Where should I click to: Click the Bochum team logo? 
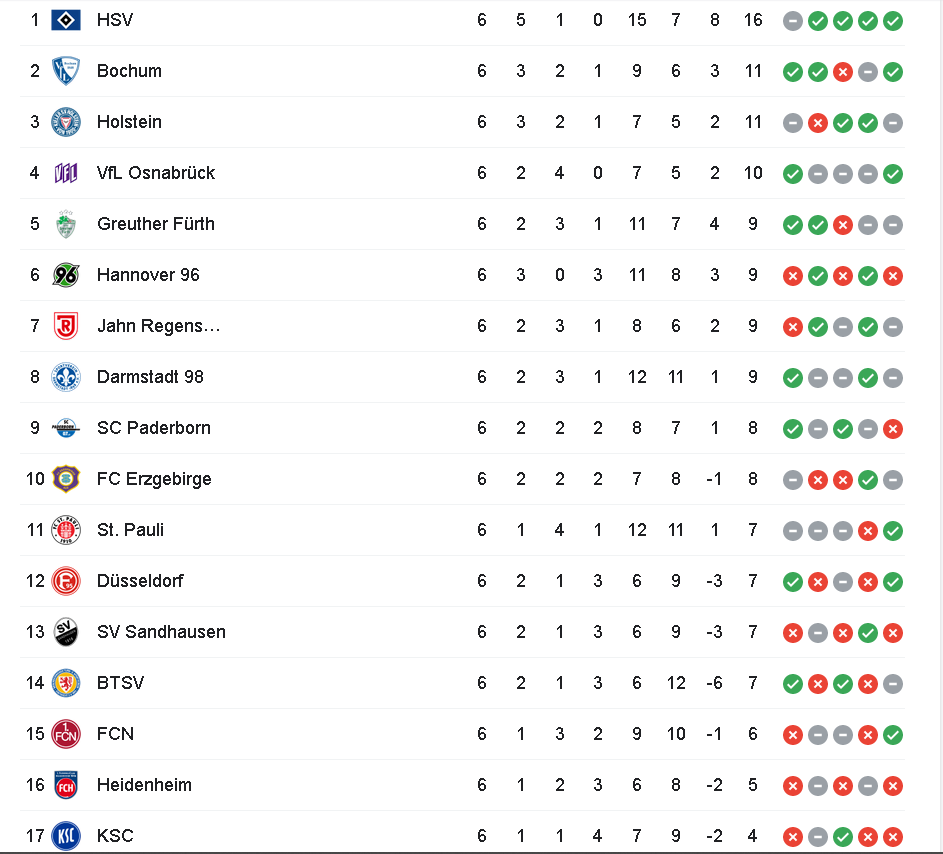(66, 71)
